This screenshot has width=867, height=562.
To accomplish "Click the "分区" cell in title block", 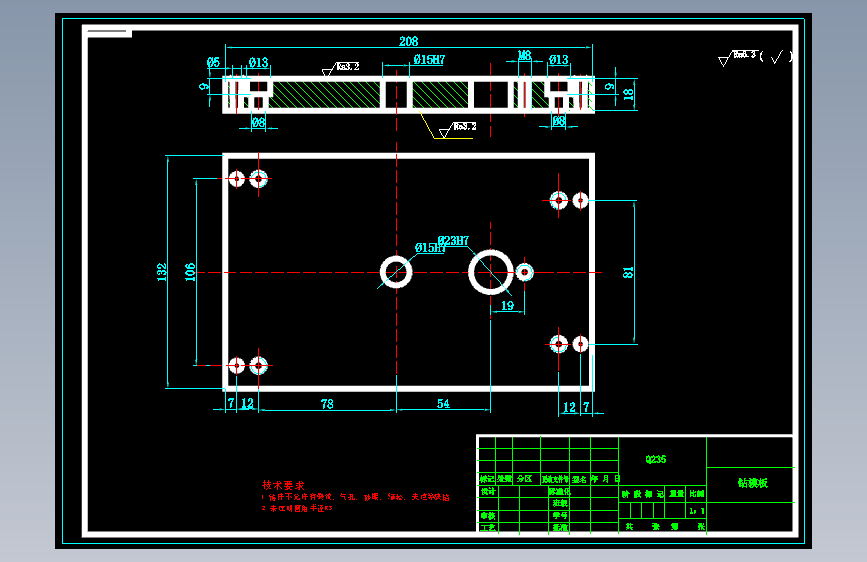I will (525, 479).
